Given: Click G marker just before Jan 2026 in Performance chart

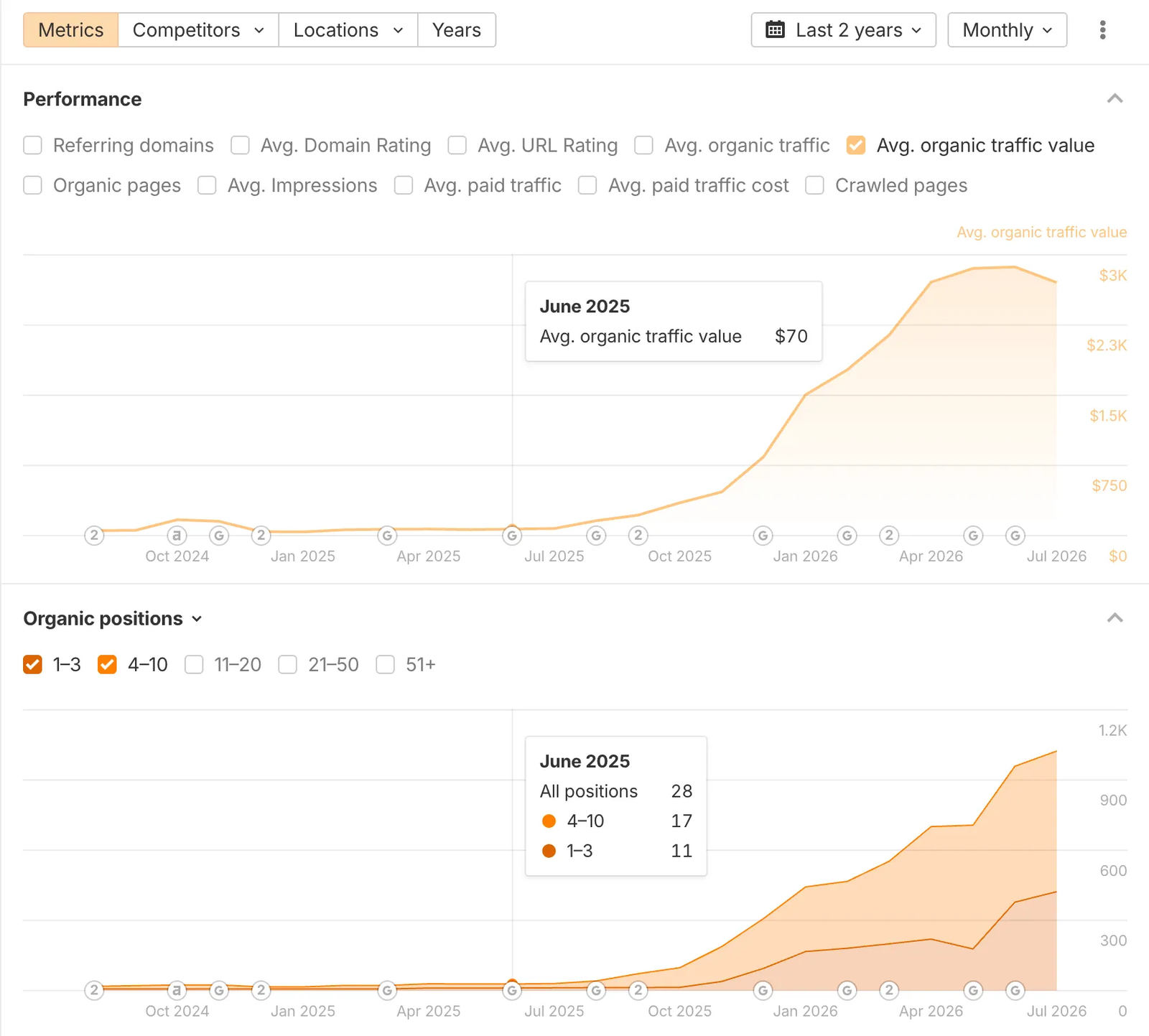Looking at the screenshot, I should coord(763,536).
